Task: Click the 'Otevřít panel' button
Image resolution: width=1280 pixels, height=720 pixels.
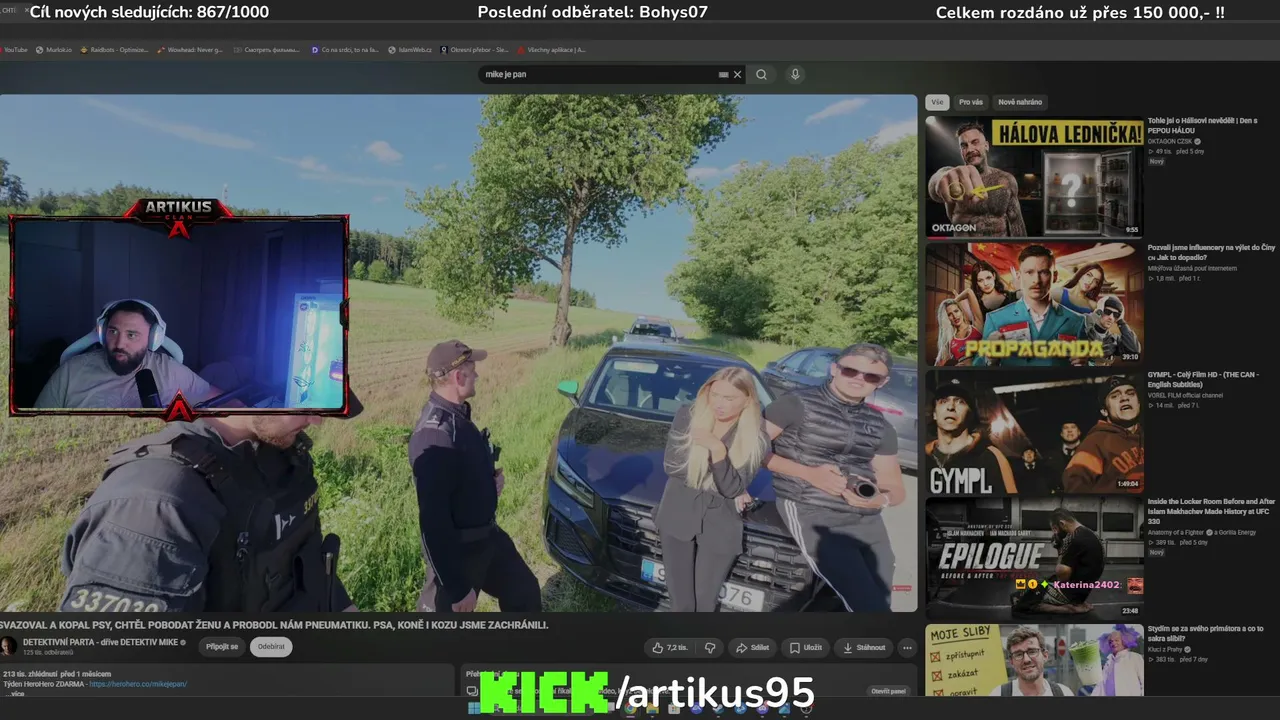Action: [888, 691]
